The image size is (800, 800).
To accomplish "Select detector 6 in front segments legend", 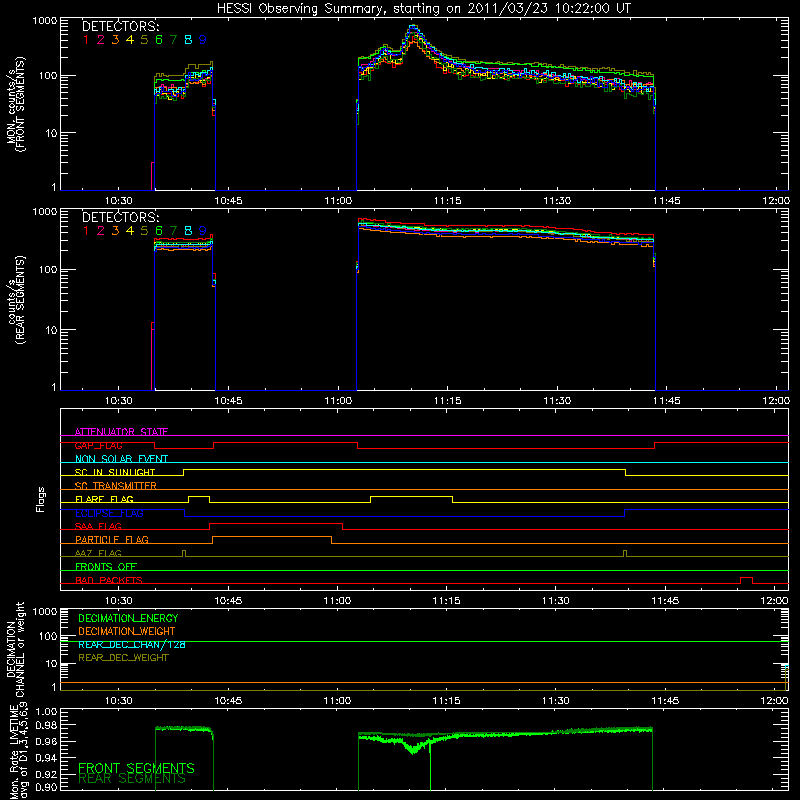I will tap(159, 40).
